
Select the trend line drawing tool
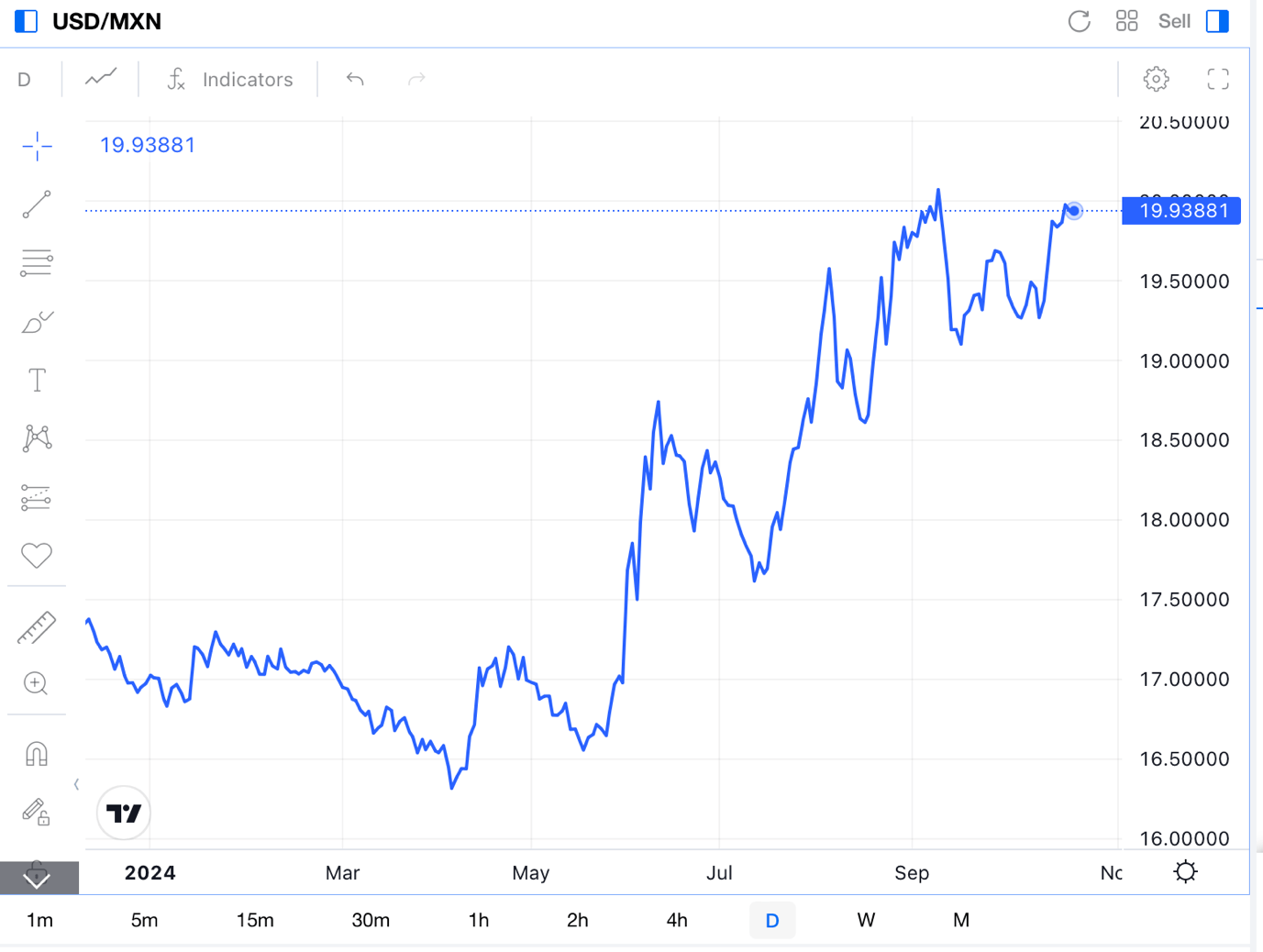(37, 205)
